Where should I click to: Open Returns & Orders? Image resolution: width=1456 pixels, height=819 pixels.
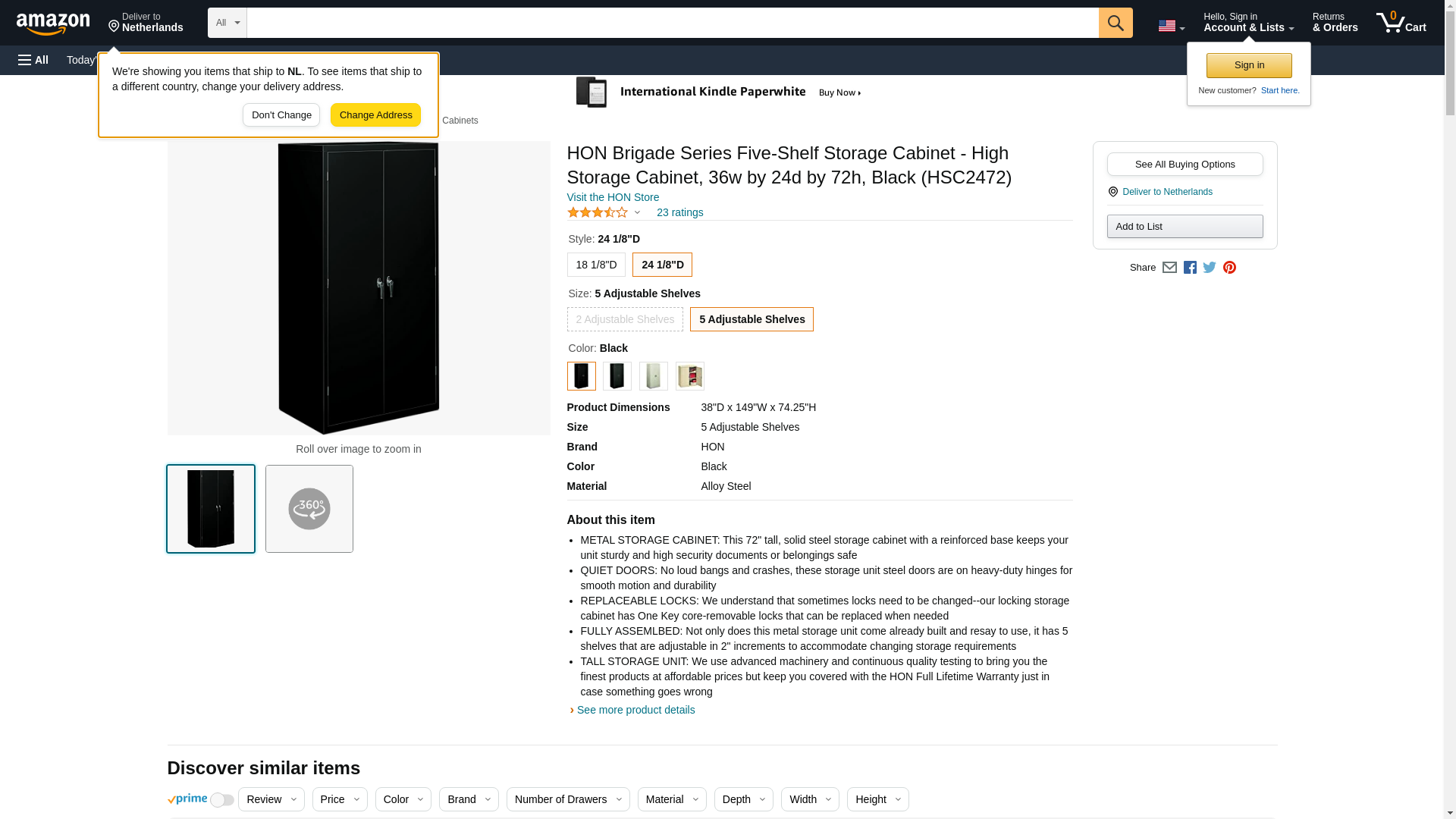tap(1335, 23)
